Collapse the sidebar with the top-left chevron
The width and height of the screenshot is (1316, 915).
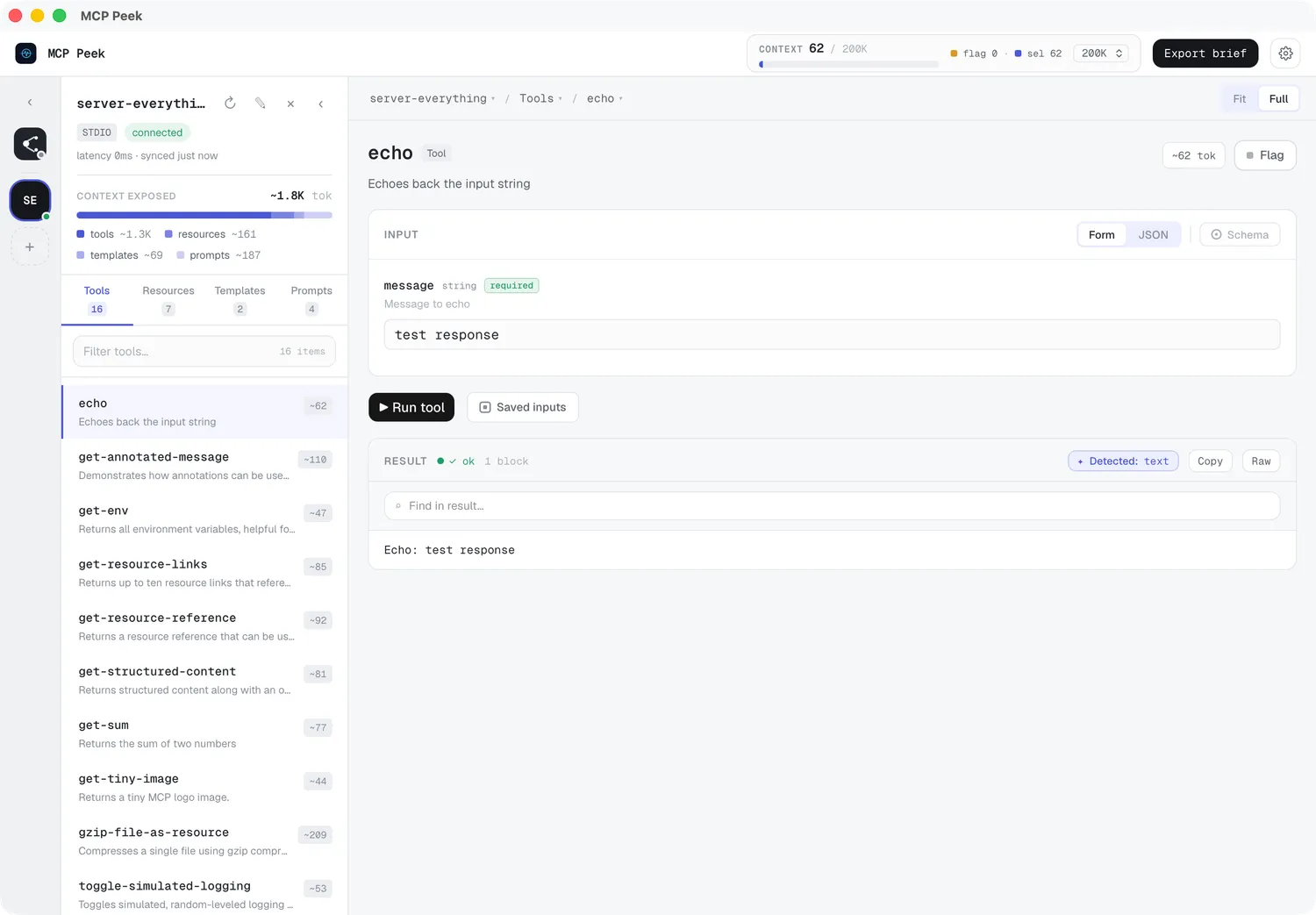(x=30, y=103)
